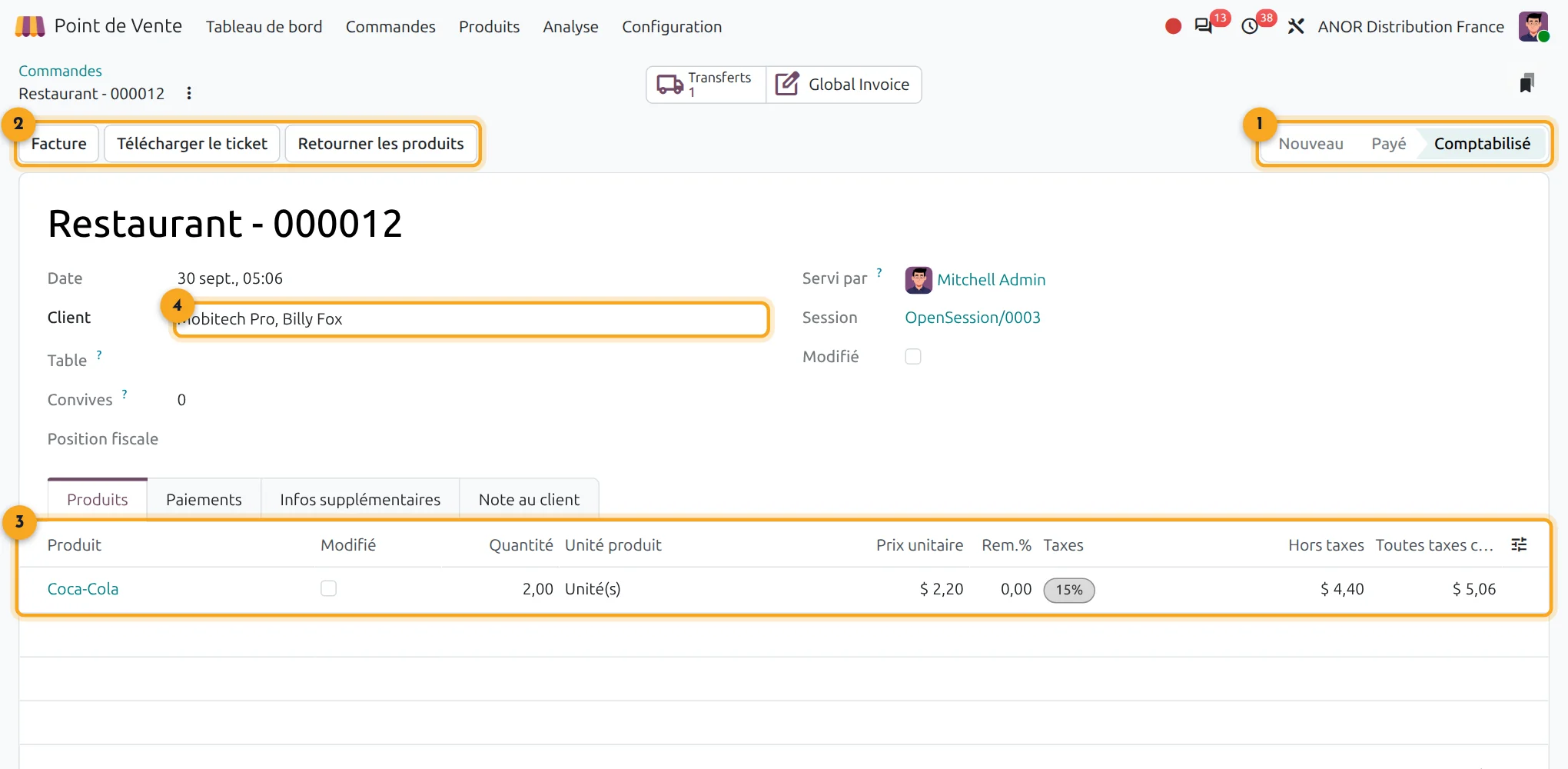Open the debug tools wrench icon

pos(1296,27)
